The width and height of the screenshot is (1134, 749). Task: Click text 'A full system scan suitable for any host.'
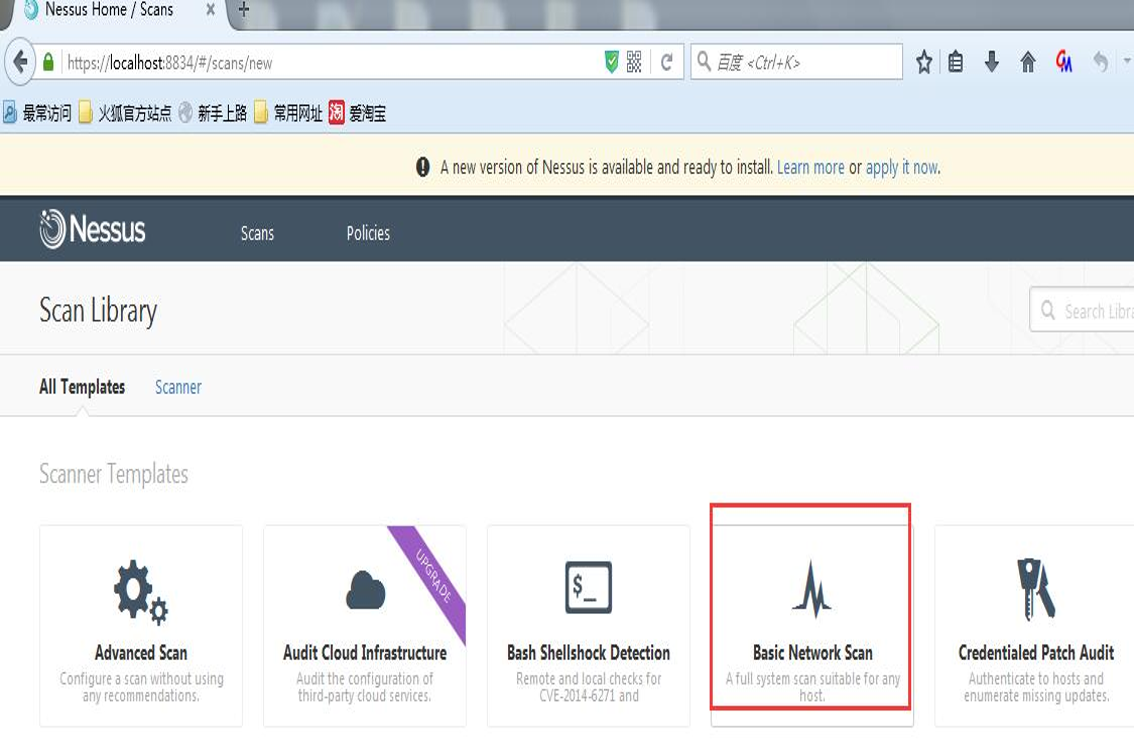pyautogui.click(x=812, y=688)
